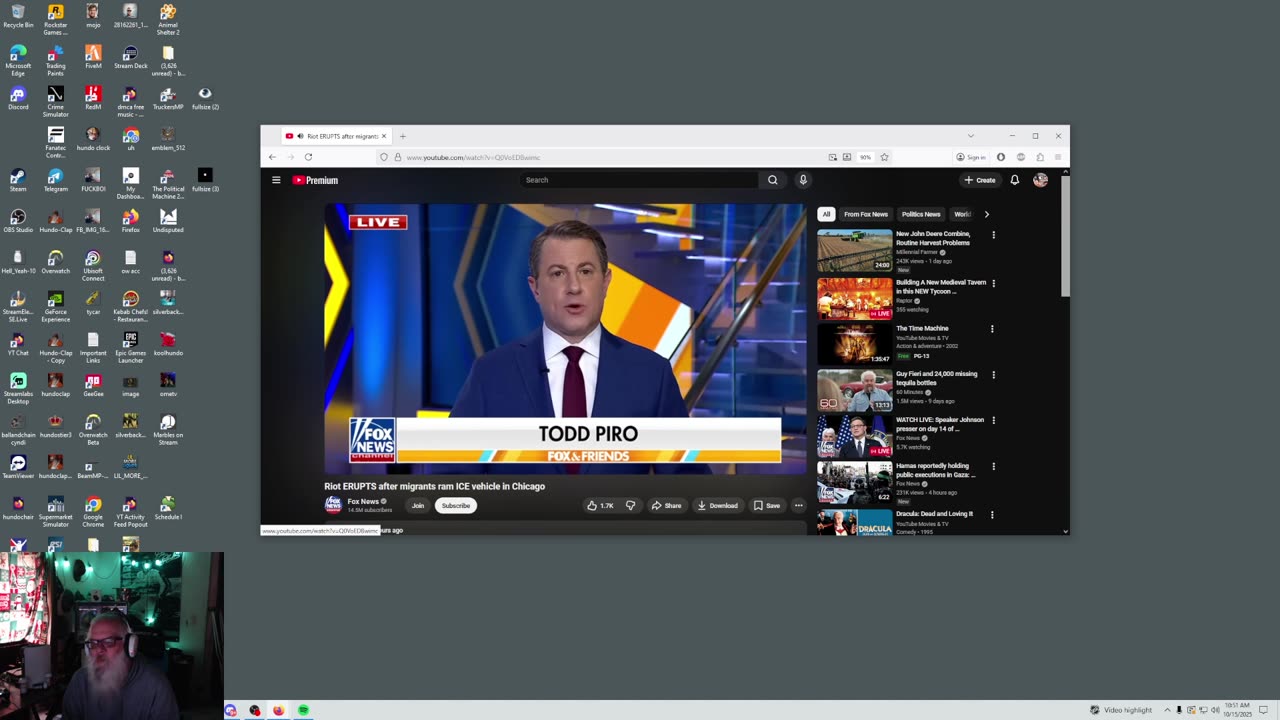Select the All filter chip
The width and height of the screenshot is (1280, 720).
coord(826,214)
